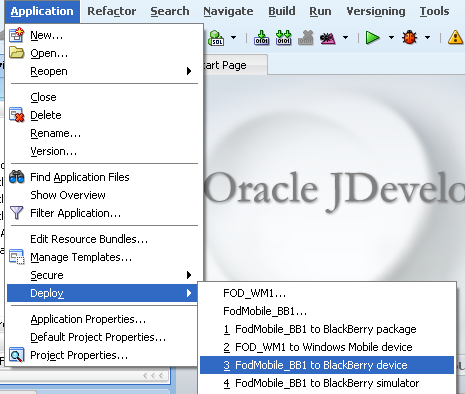Expand the Secure submenu arrow
Viewport: 465px width, 394px height.
point(189,275)
